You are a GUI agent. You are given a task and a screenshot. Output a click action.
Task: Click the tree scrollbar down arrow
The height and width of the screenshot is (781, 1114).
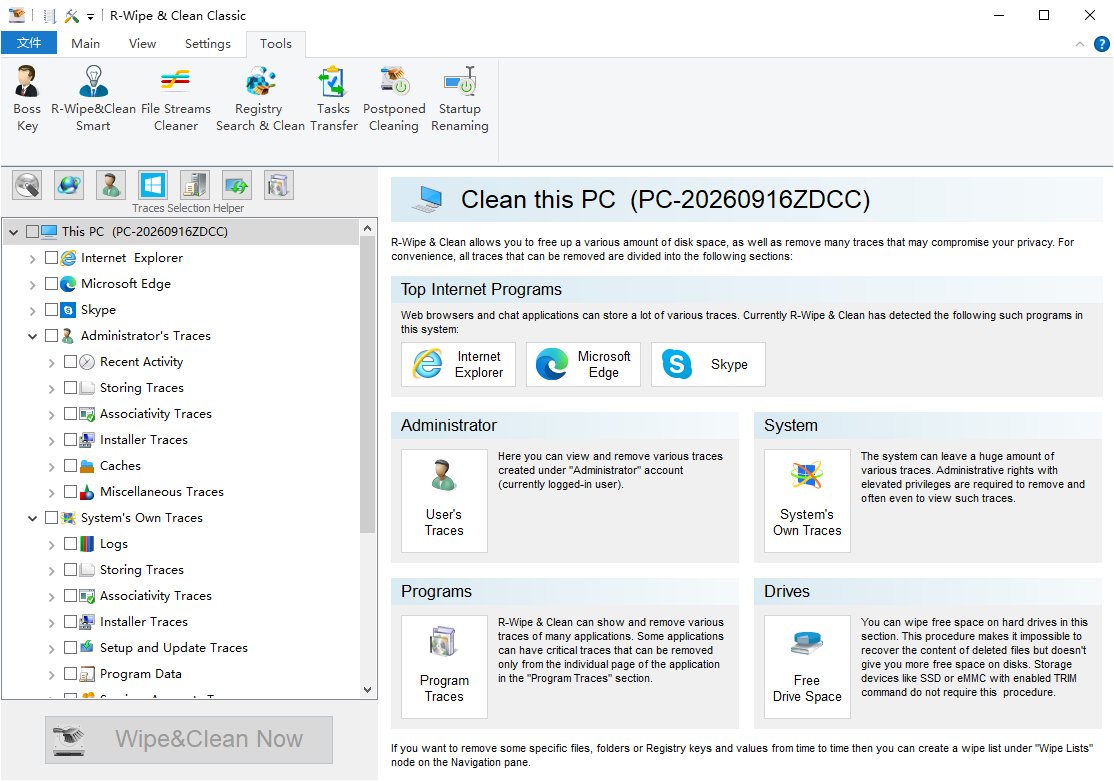click(x=367, y=689)
